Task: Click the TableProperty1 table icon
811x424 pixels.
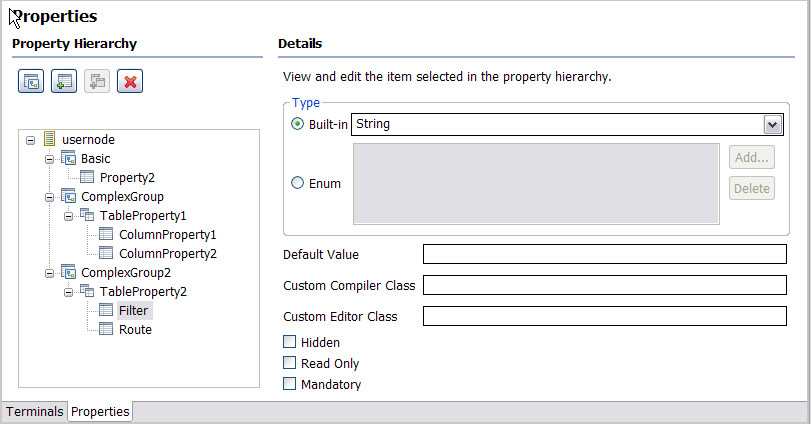Action: (x=87, y=215)
